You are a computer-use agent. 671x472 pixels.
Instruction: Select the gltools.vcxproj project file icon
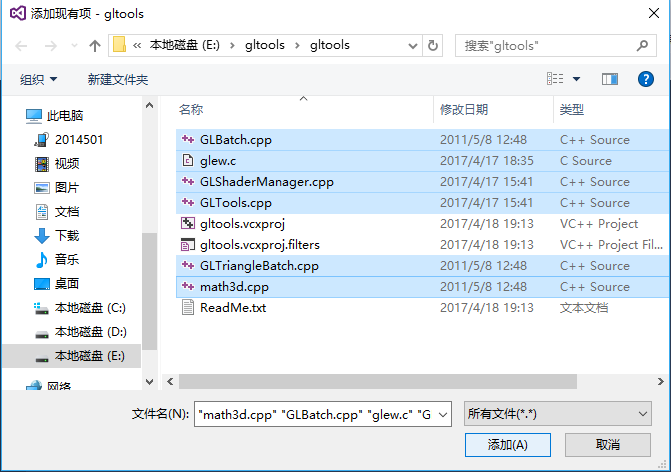(187, 223)
